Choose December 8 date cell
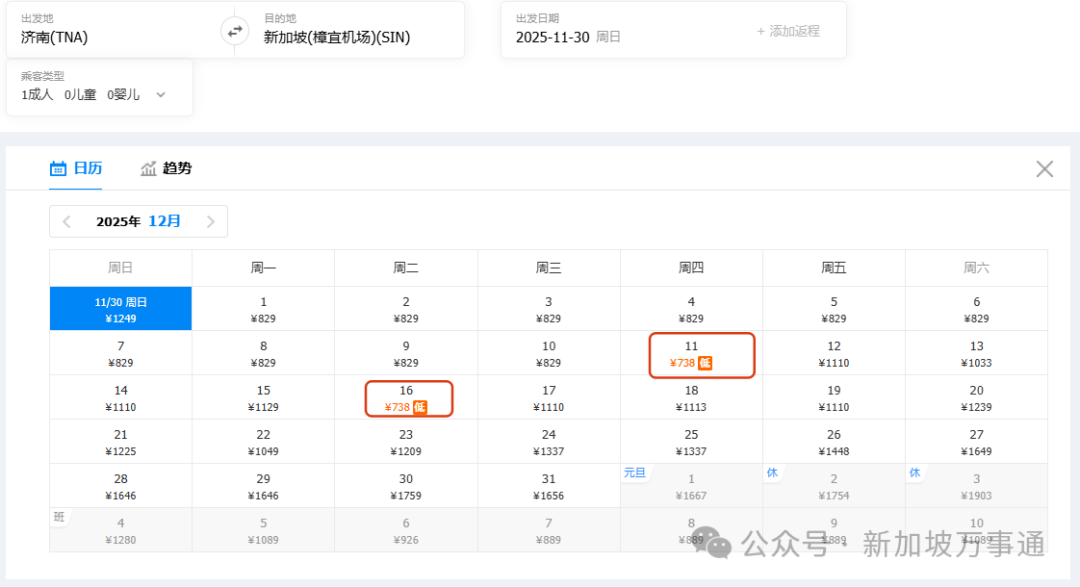This screenshot has height=587, width=1080. (263, 353)
